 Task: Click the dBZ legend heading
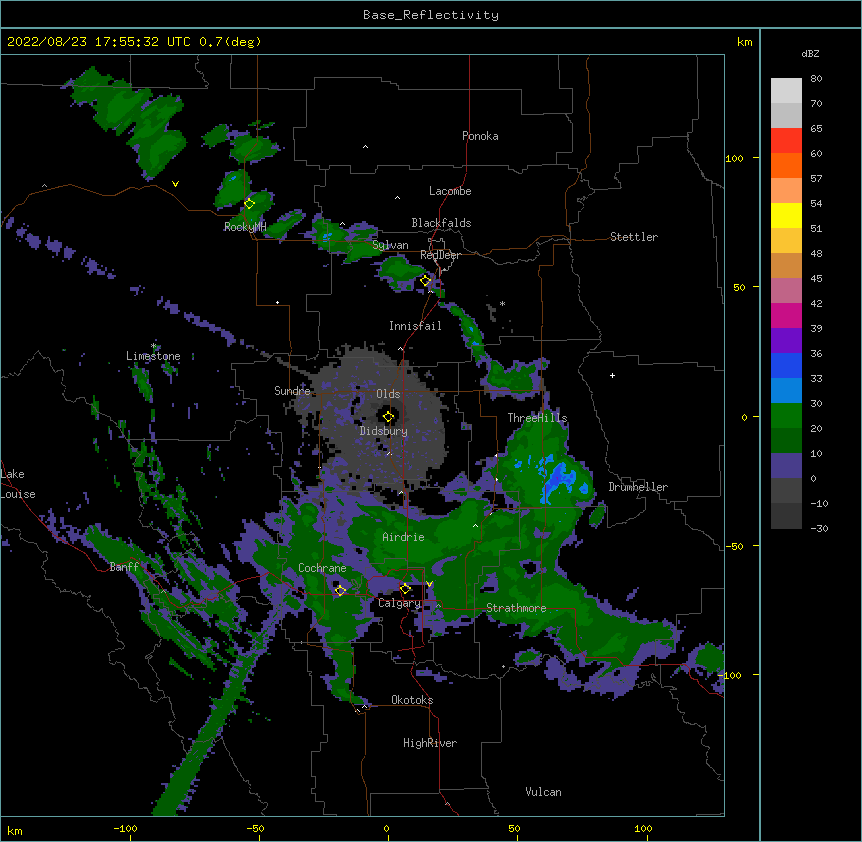click(810, 54)
